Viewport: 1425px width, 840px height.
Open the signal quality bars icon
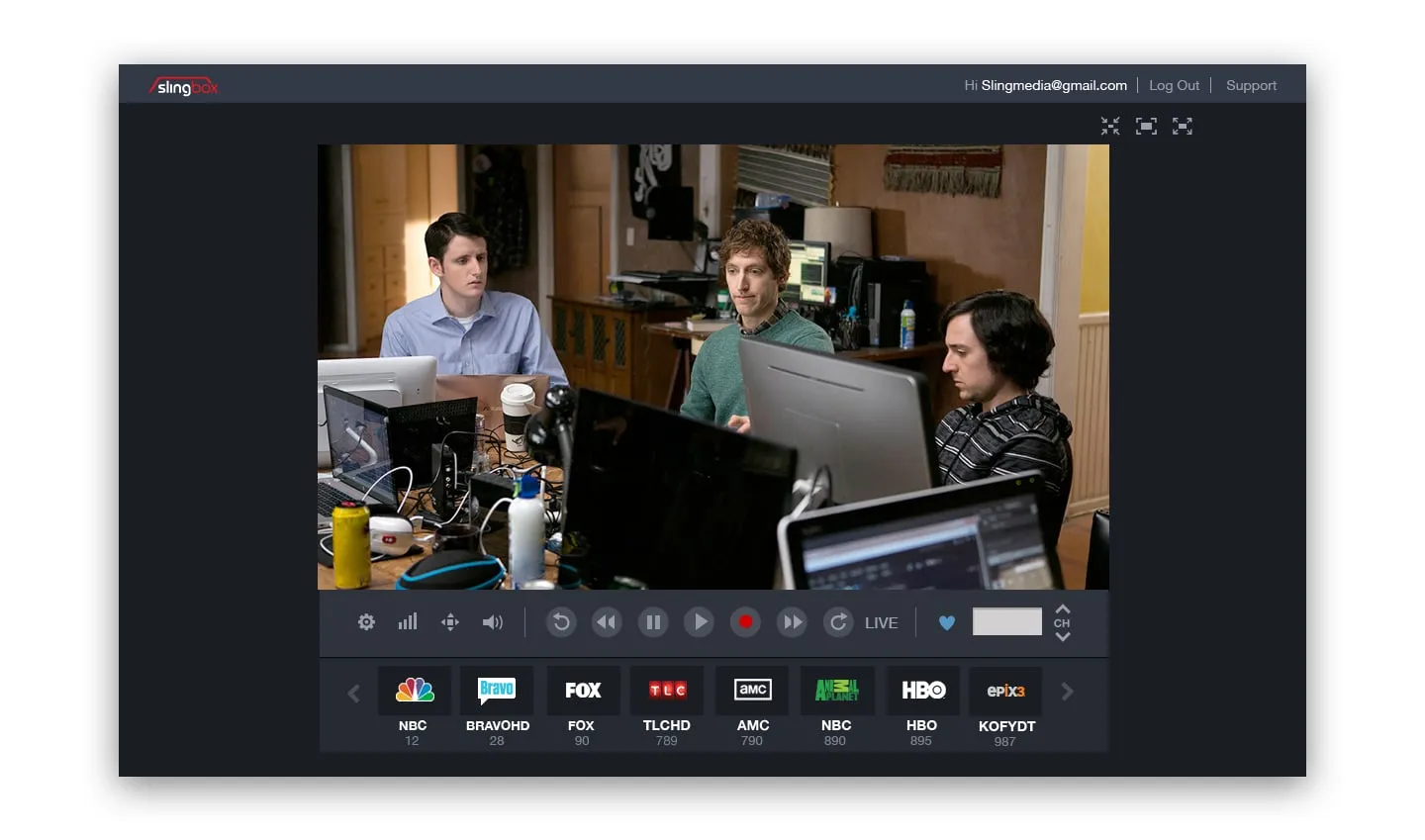[408, 621]
